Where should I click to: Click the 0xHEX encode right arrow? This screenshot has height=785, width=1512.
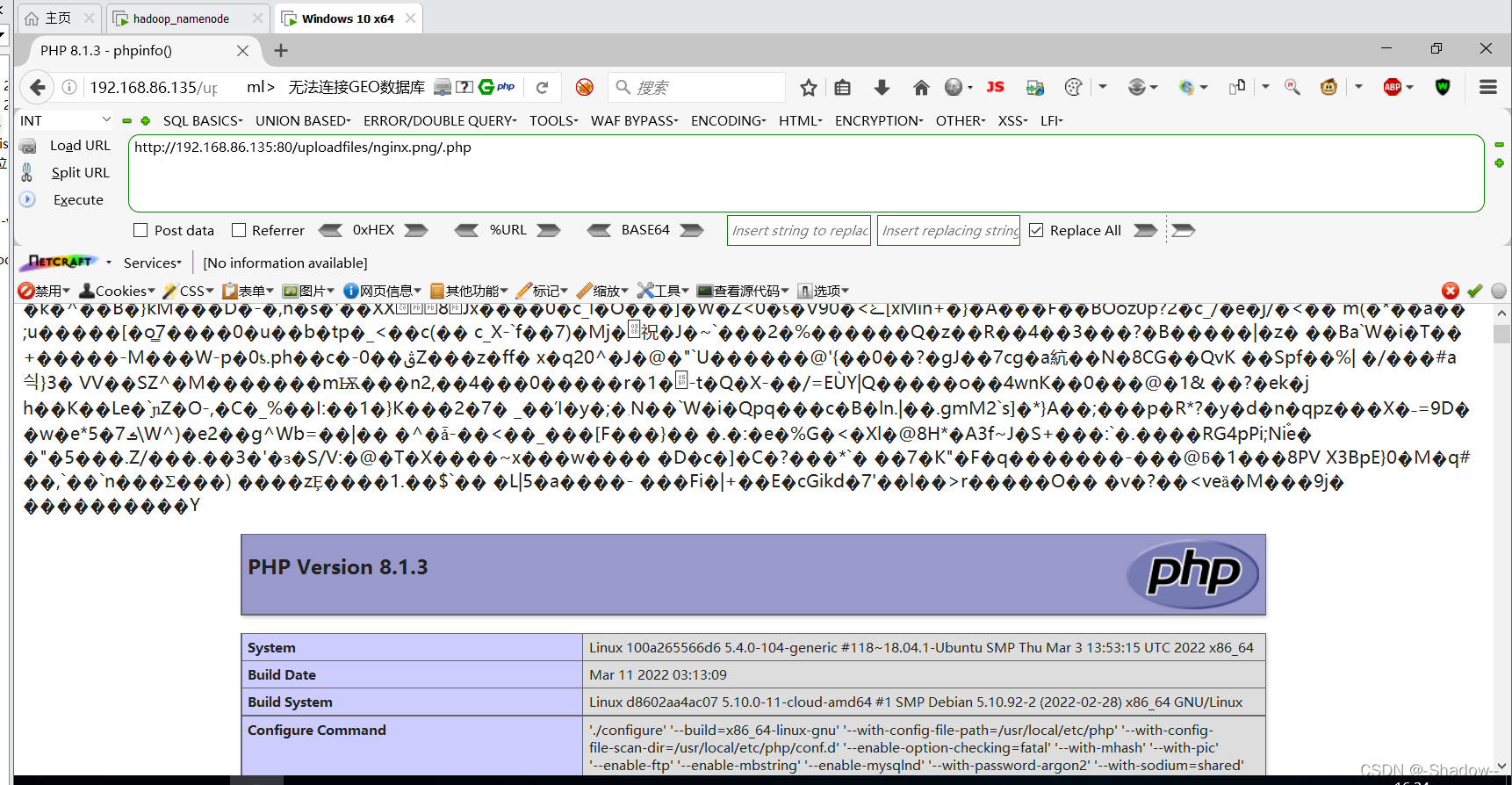(x=416, y=230)
